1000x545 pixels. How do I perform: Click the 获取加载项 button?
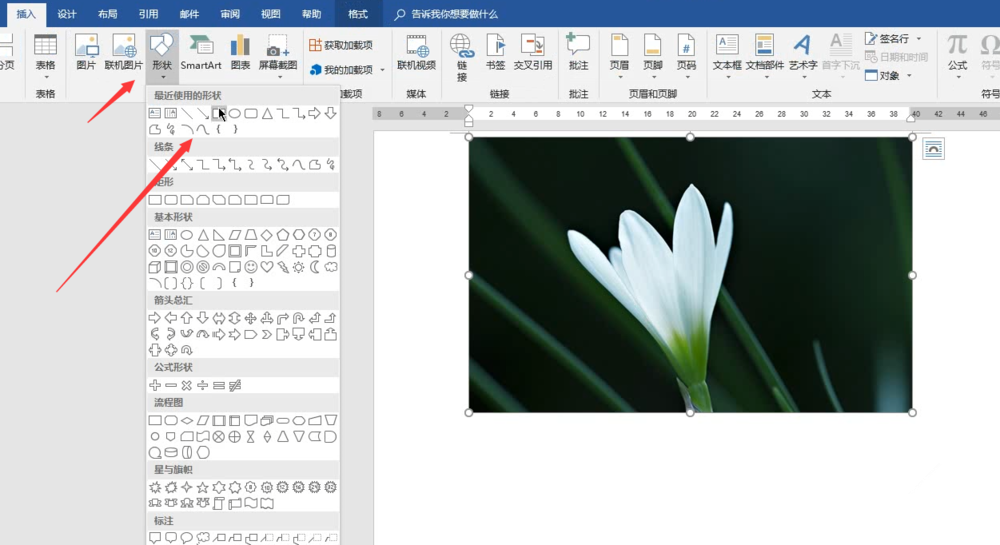(x=341, y=45)
